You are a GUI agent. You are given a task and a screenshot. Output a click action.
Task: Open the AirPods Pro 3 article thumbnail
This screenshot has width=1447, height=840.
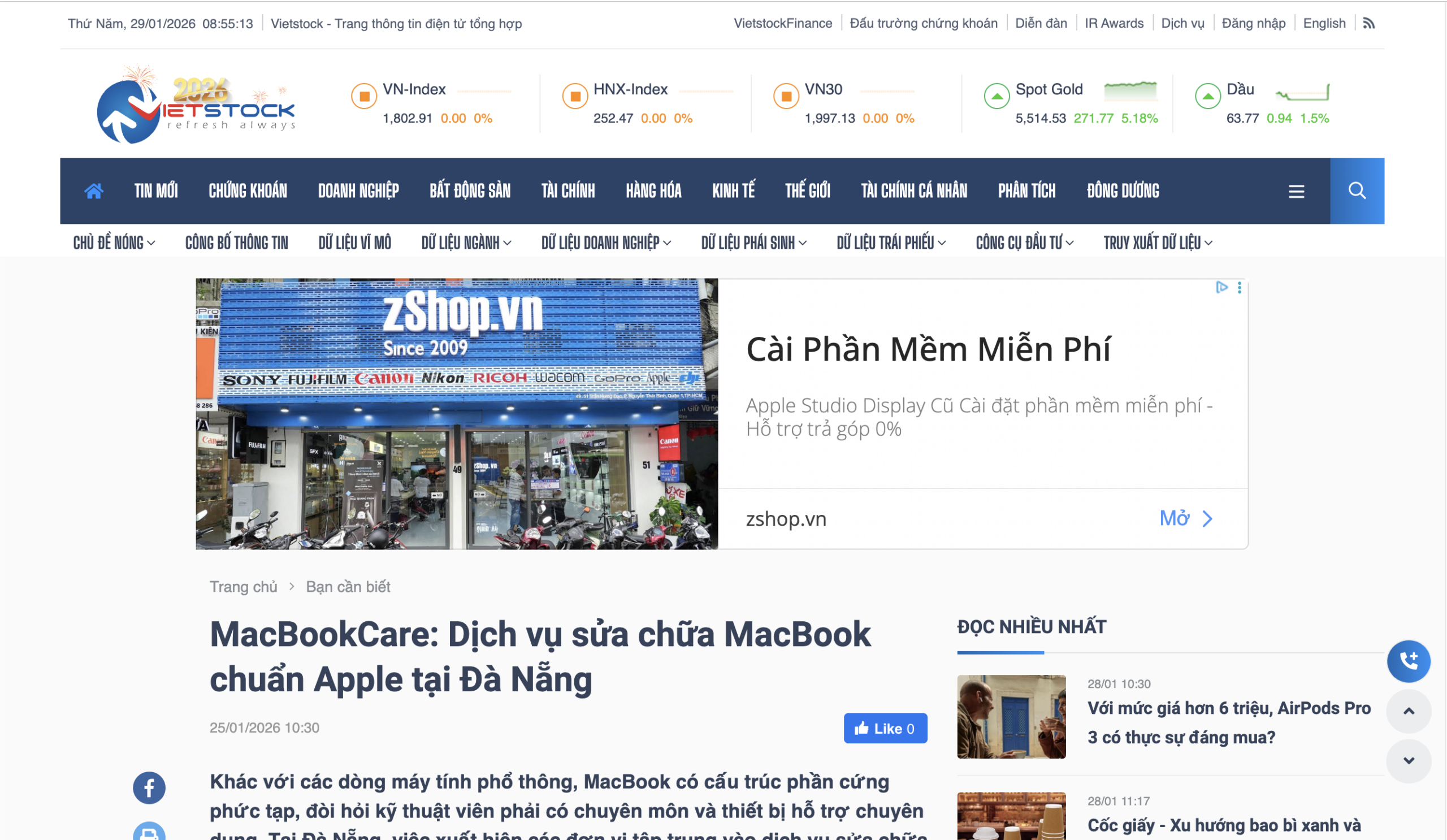pos(1011,717)
